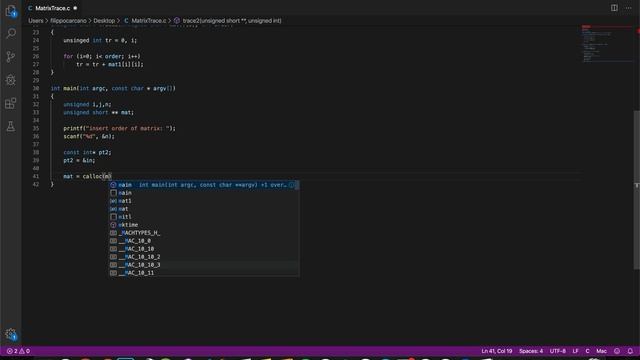Open the Manage gear menu
Screen dimensions: 640x360
(11, 334)
